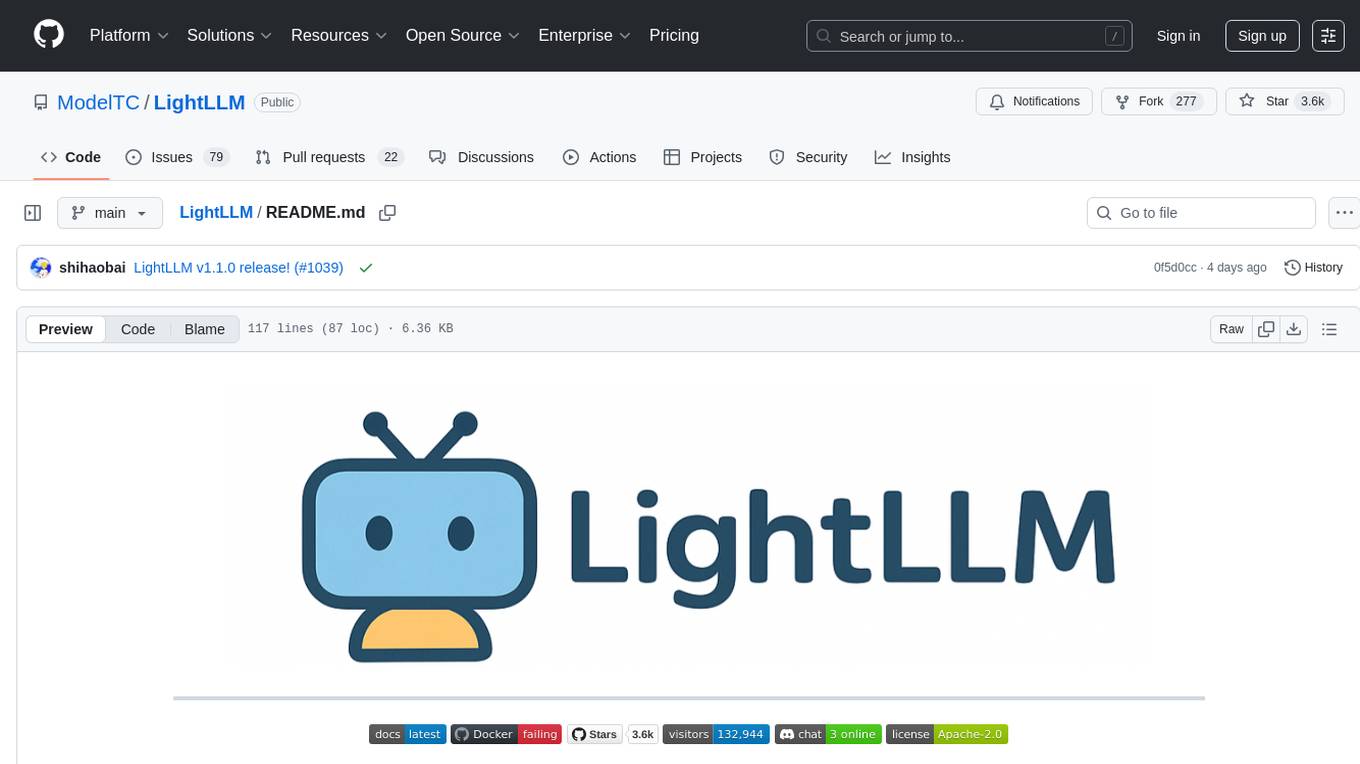Focus the Search or jump to field
This screenshot has height=764, width=1360.
(969, 36)
